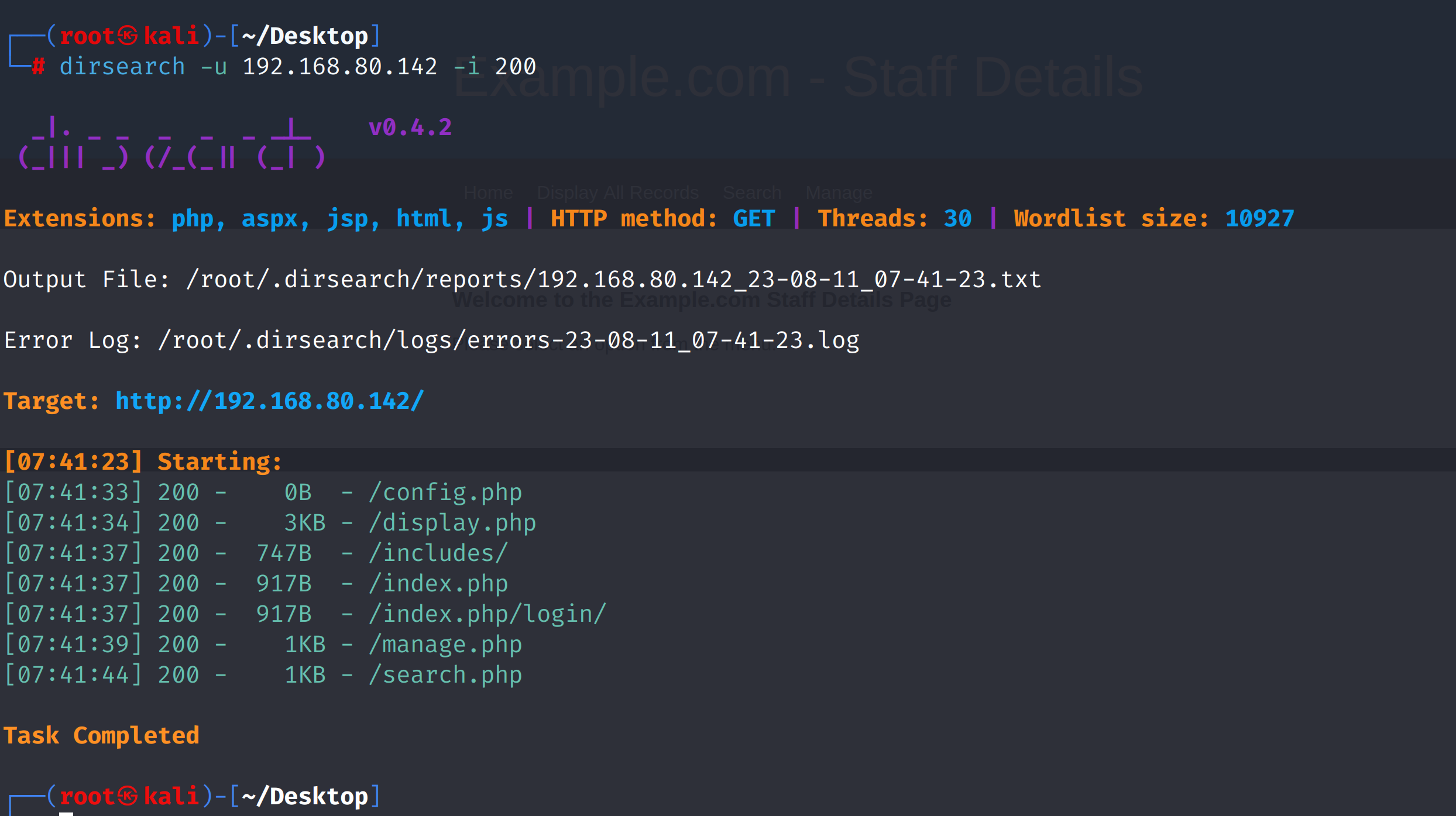Click the Kali skull icon in bottom prompt

click(128, 796)
